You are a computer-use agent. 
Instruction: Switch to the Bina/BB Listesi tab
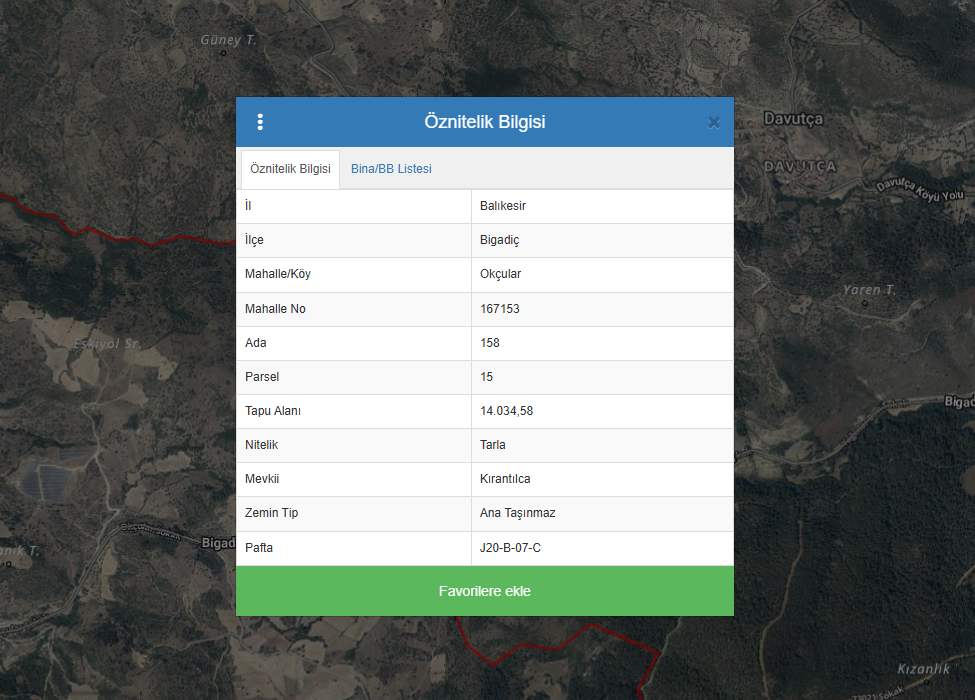pyautogui.click(x=391, y=169)
